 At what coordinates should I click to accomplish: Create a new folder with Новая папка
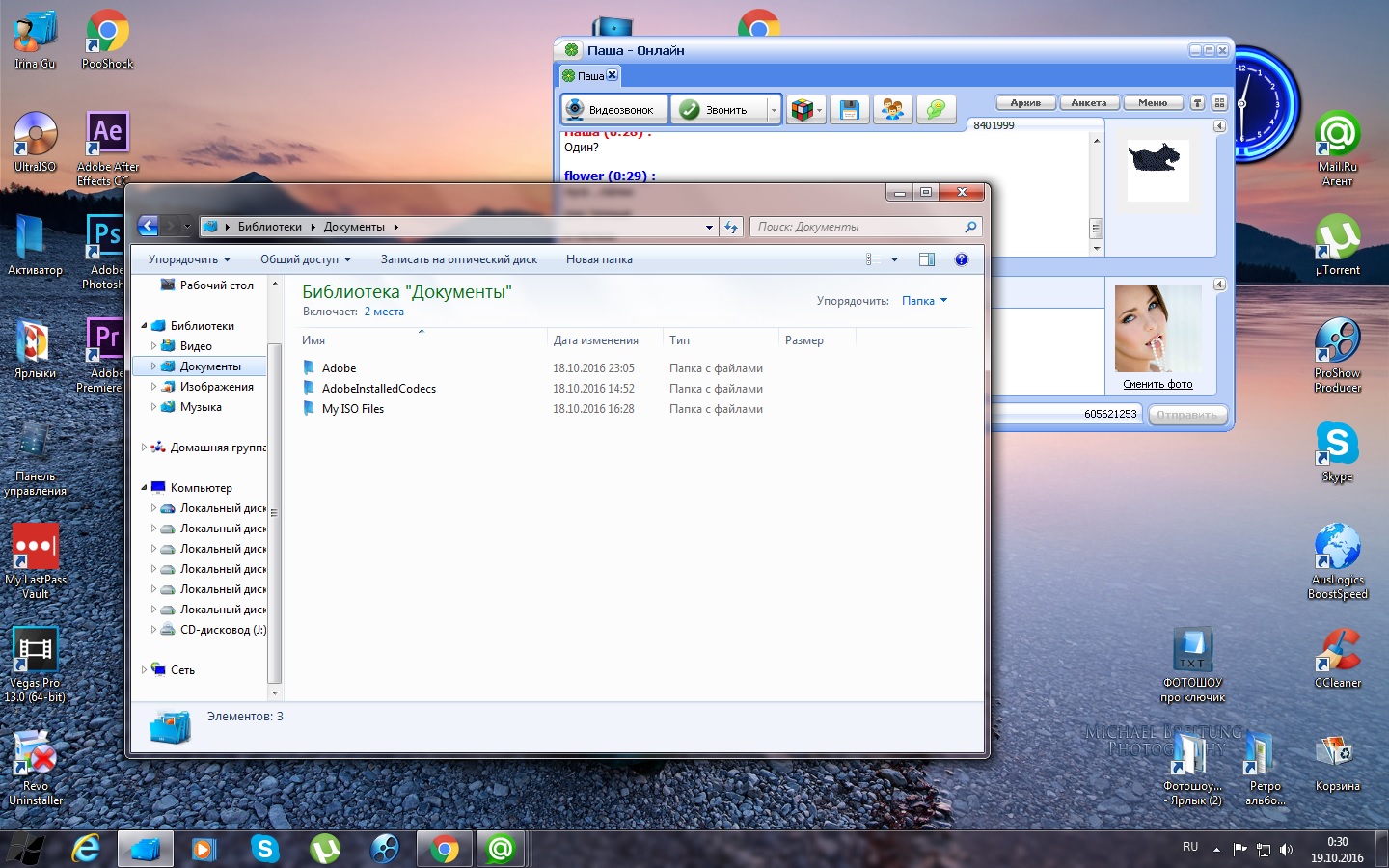click(599, 259)
